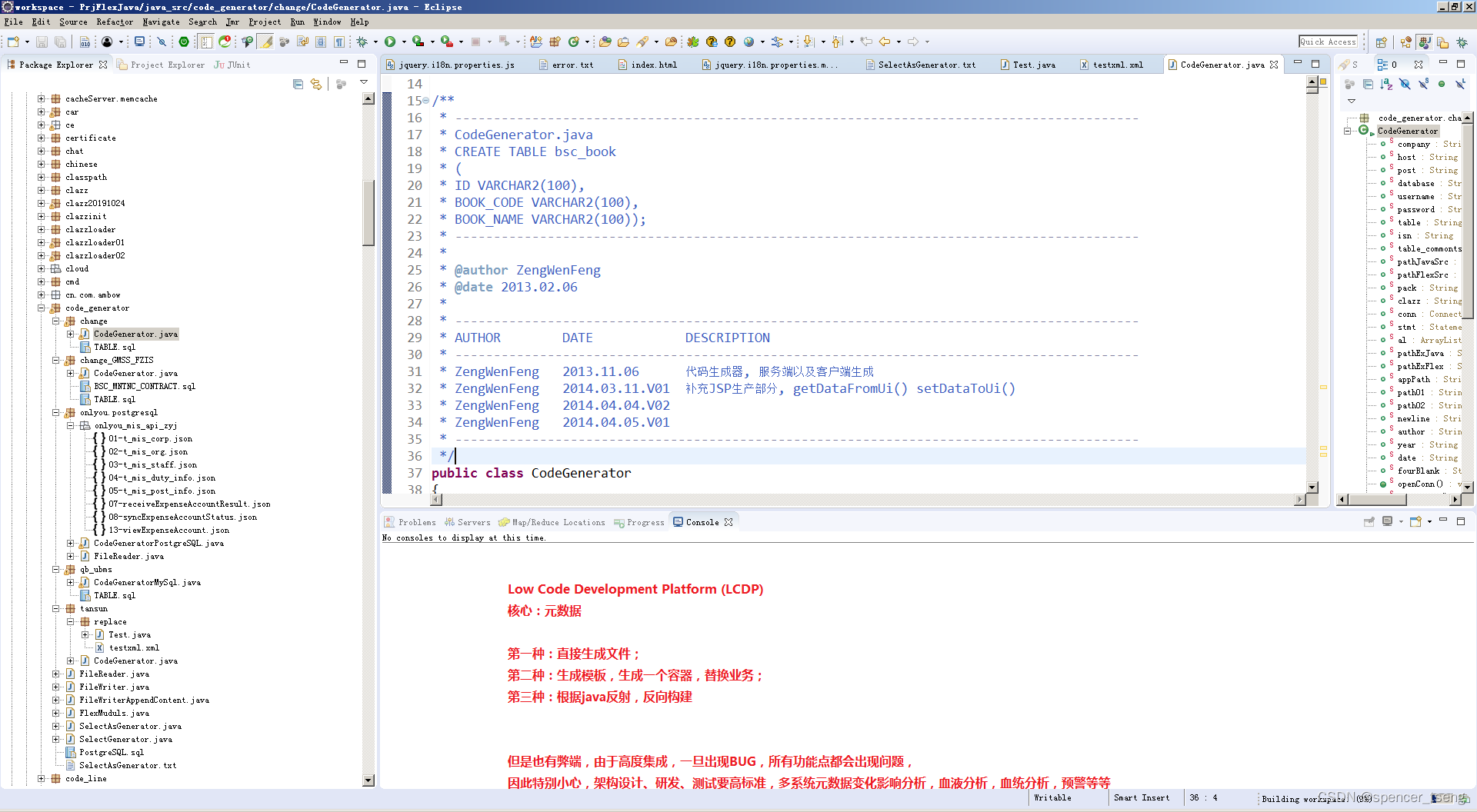Click the New Java Class wizard icon
This screenshot has width=1477, height=812.
[x=572, y=42]
